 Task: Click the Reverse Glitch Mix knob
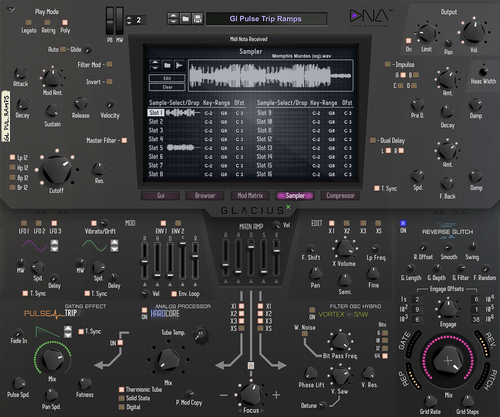pos(448,361)
